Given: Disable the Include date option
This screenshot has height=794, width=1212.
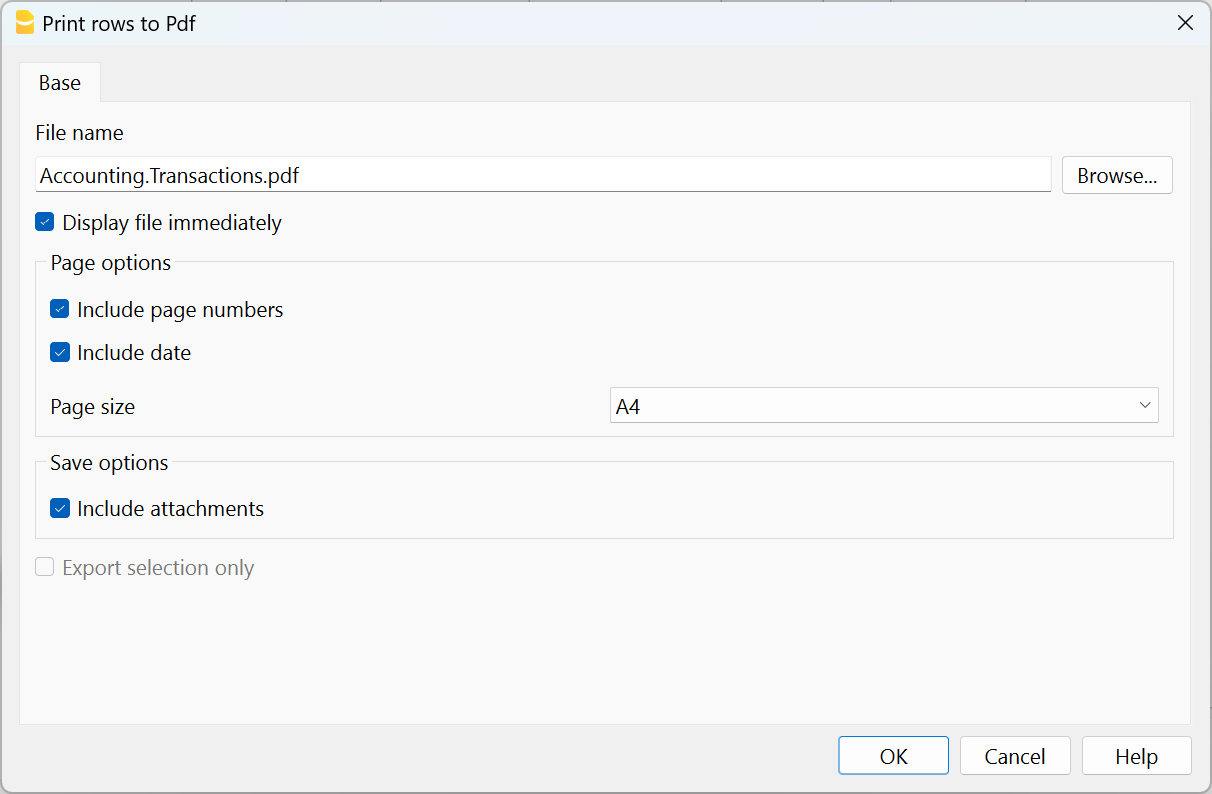Looking at the screenshot, I should point(60,353).
